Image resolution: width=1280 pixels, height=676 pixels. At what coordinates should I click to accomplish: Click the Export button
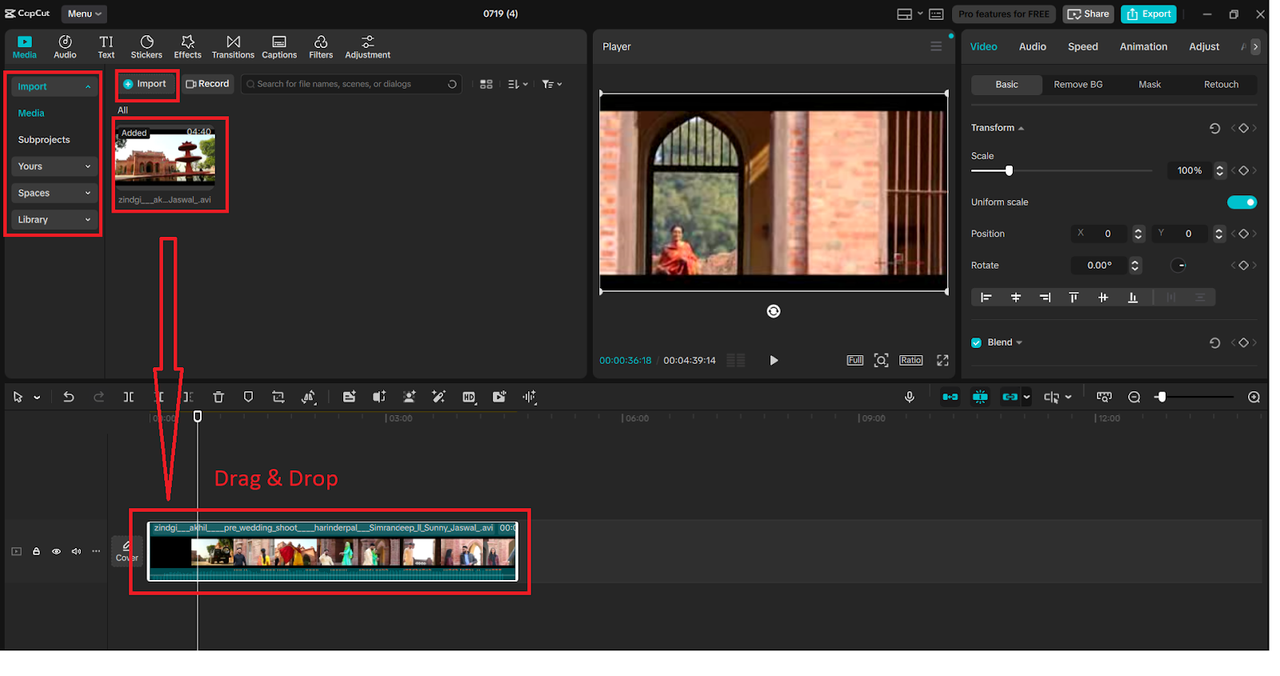coord(1148,14)
